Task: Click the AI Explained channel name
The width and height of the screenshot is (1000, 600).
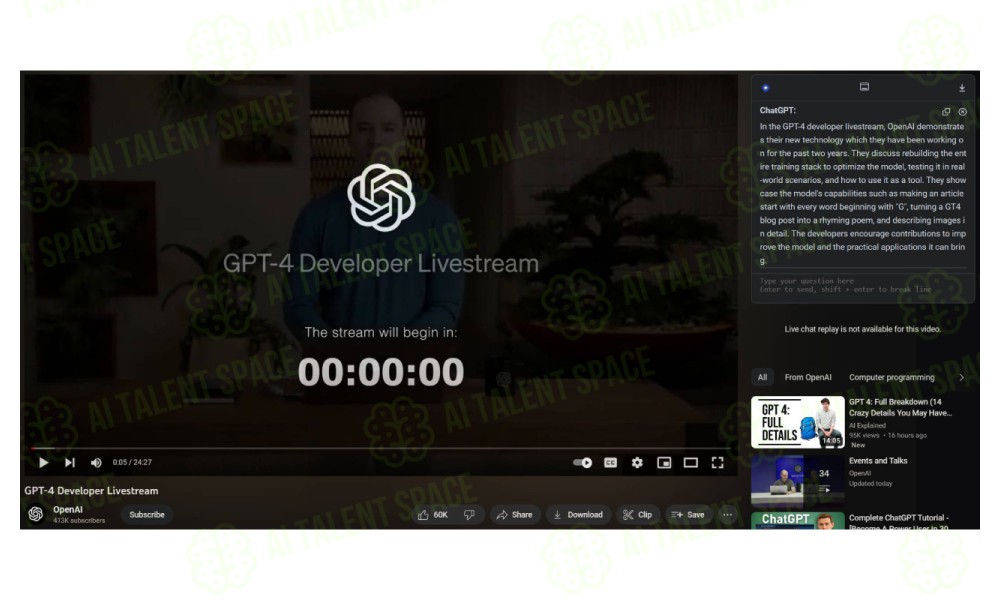Action: point(867,425)
